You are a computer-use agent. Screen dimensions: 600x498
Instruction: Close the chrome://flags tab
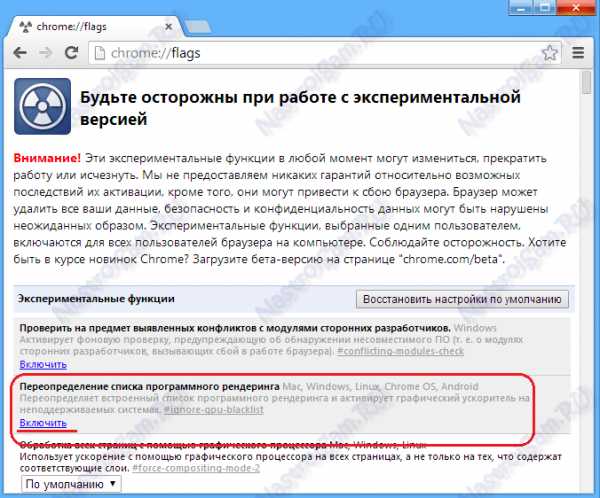168,27
